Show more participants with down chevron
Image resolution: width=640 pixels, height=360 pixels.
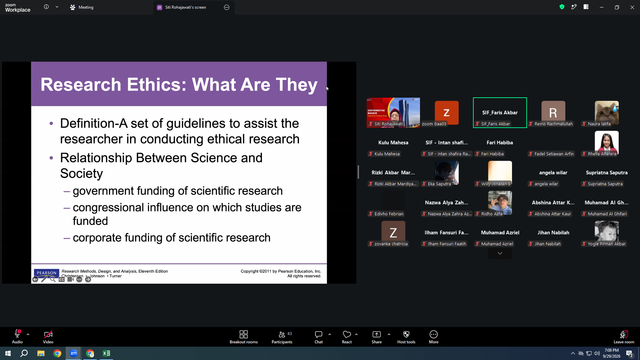(x=500, y=253)
